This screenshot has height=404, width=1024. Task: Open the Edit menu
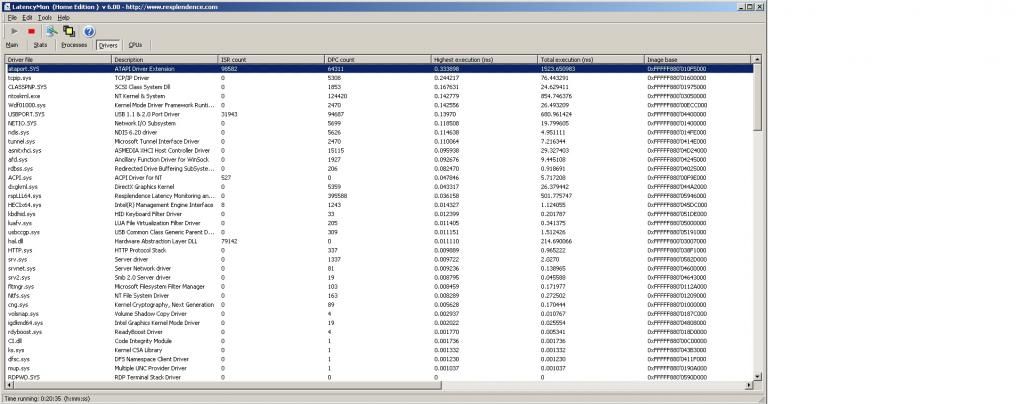pyautogui.click(x=27, y=18)
